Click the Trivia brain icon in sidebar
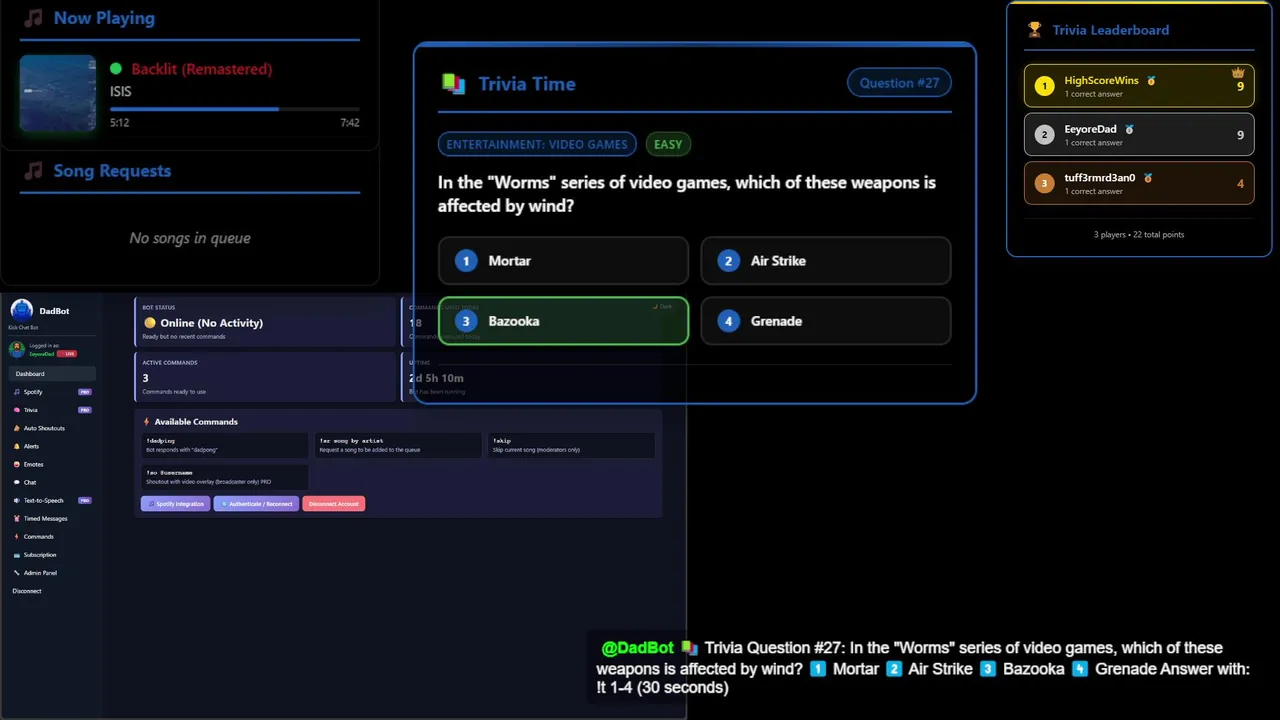The image size is (1280, 720). tap(16, 410)
